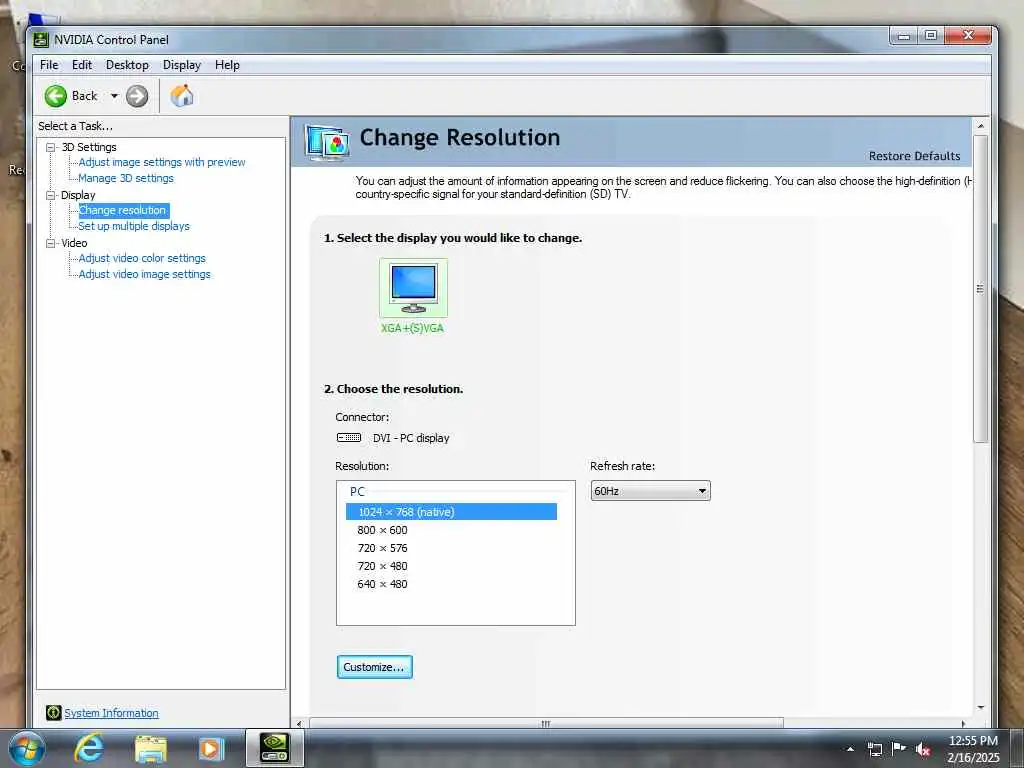Viewport: 1024px width, 768px height.
Task: Open Adjust video image settings
Action: (x=144, y=274)
